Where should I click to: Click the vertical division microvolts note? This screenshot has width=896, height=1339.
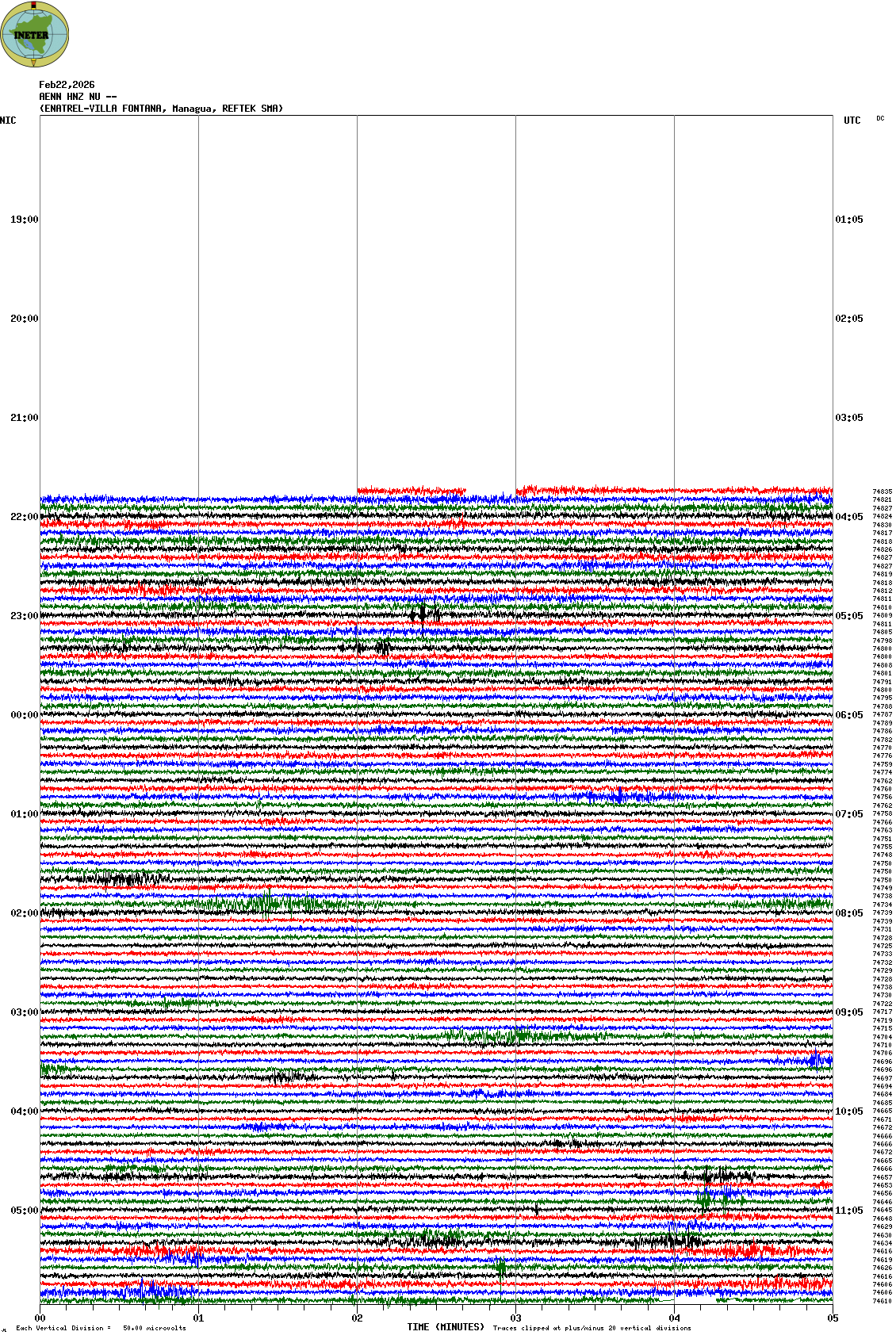point(101,1328)
